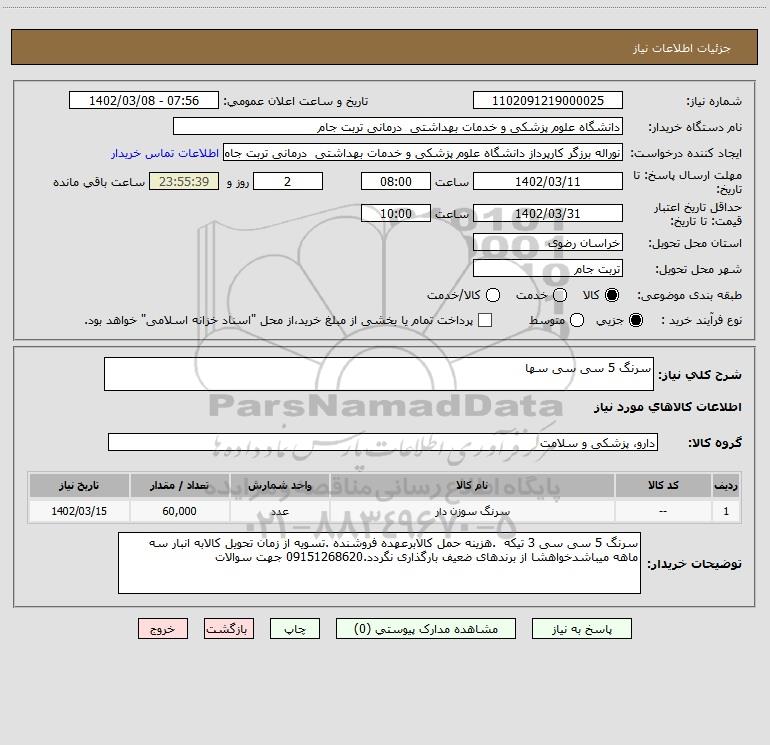Click the delivery province field خراسان رضوی

pos(548,242)
